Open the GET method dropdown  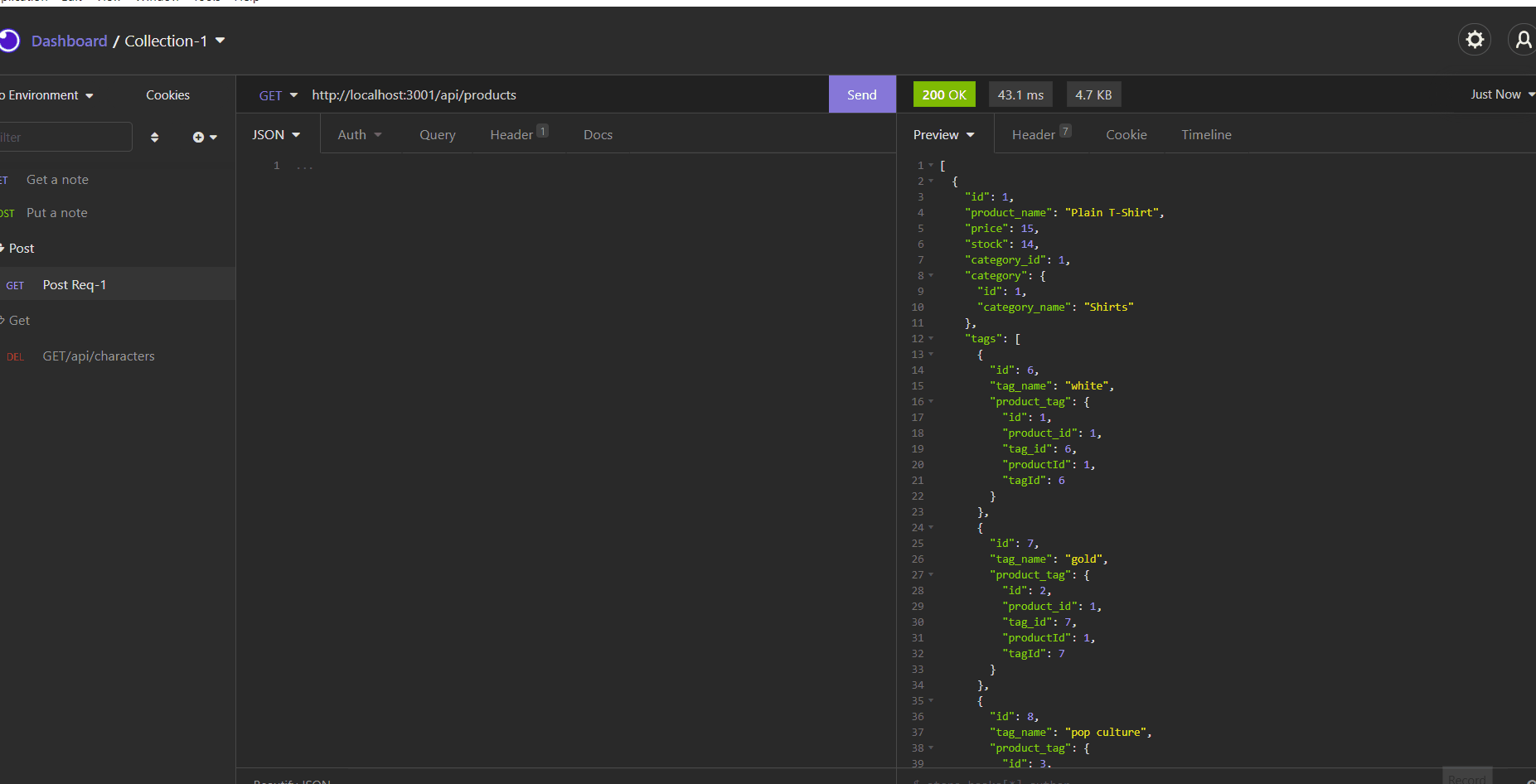(278, 95)
